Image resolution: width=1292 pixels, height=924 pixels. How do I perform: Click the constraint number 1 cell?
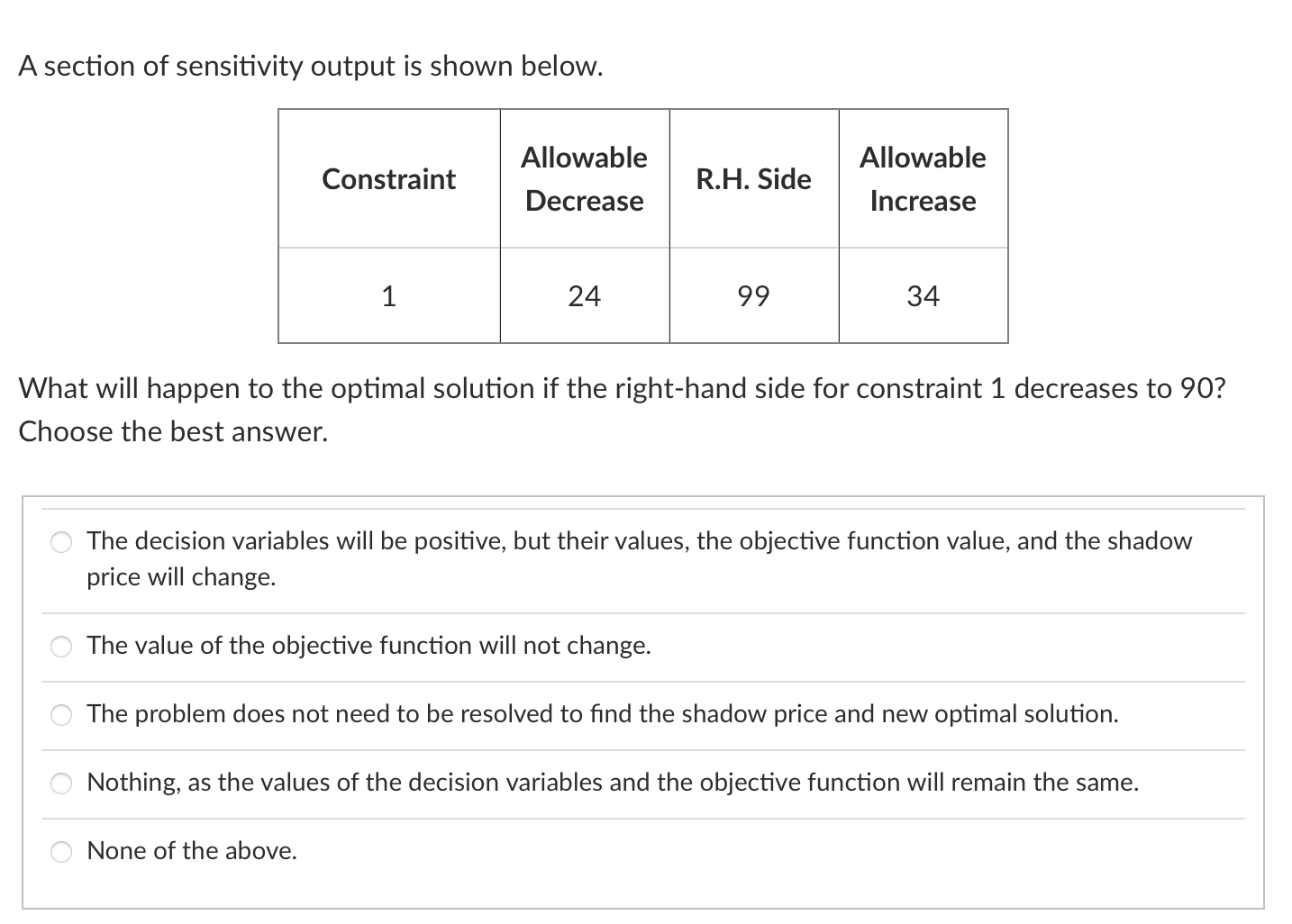pos(388,295)
